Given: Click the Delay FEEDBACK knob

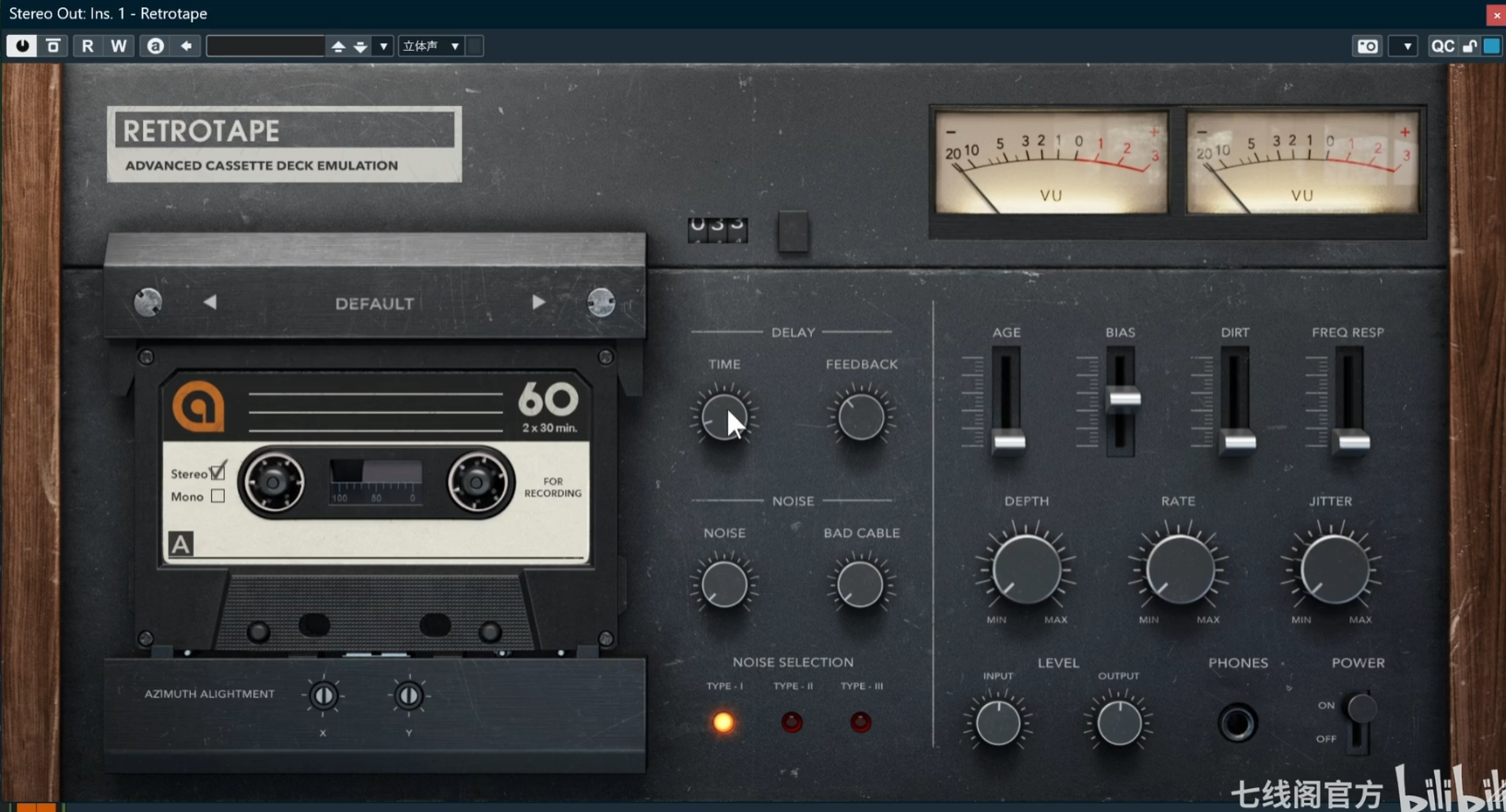Looking at the screenshot, I should pyautogui.click(x=861, y=417).
